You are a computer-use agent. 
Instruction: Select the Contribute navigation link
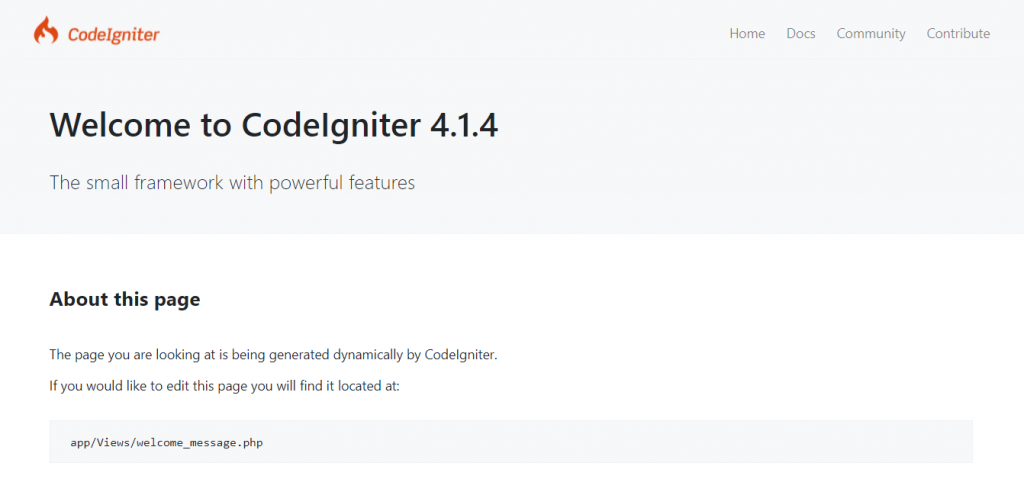pos(958,33)
